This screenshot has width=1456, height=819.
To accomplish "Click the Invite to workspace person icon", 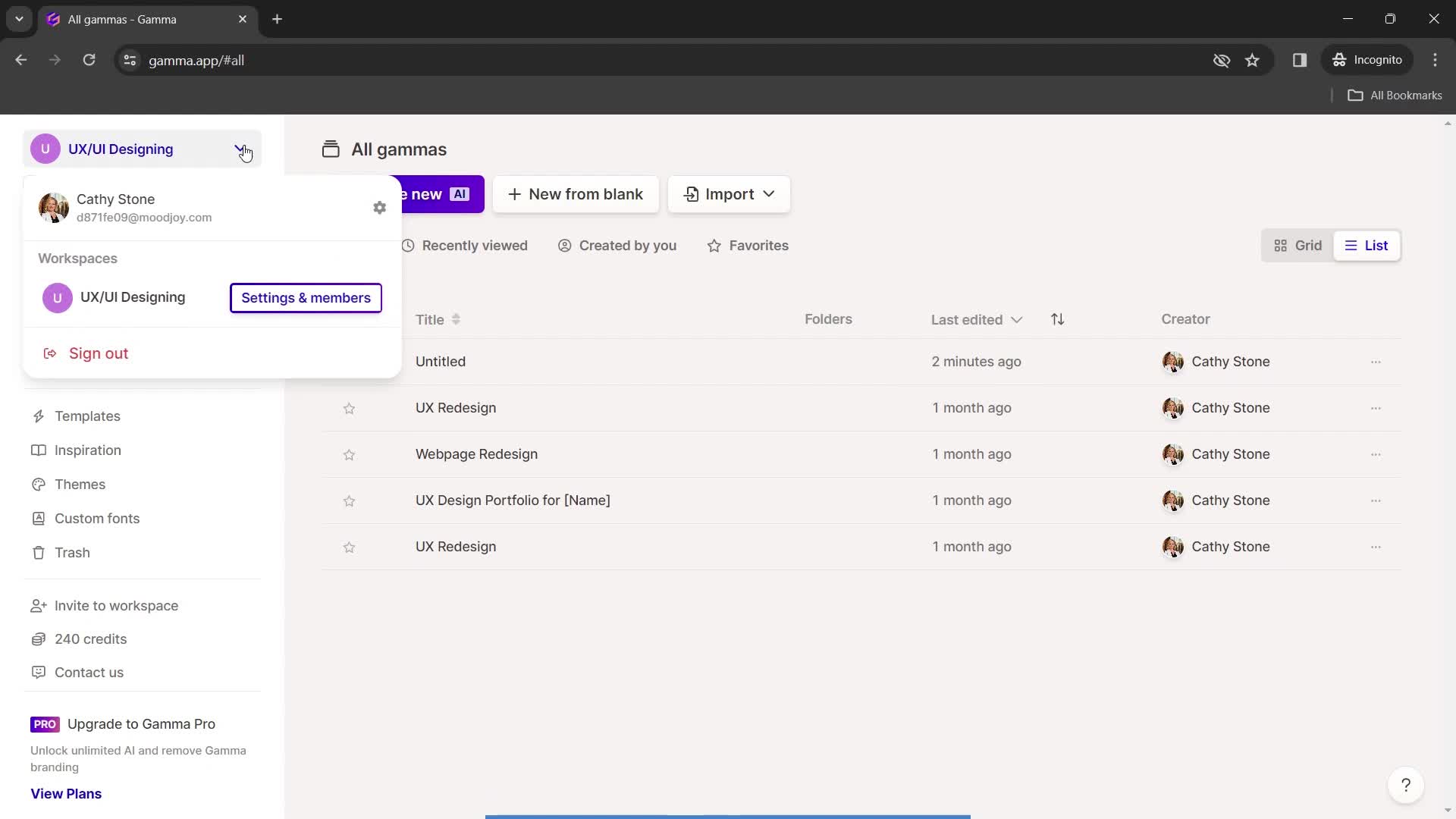I will (x=39, y=606).
